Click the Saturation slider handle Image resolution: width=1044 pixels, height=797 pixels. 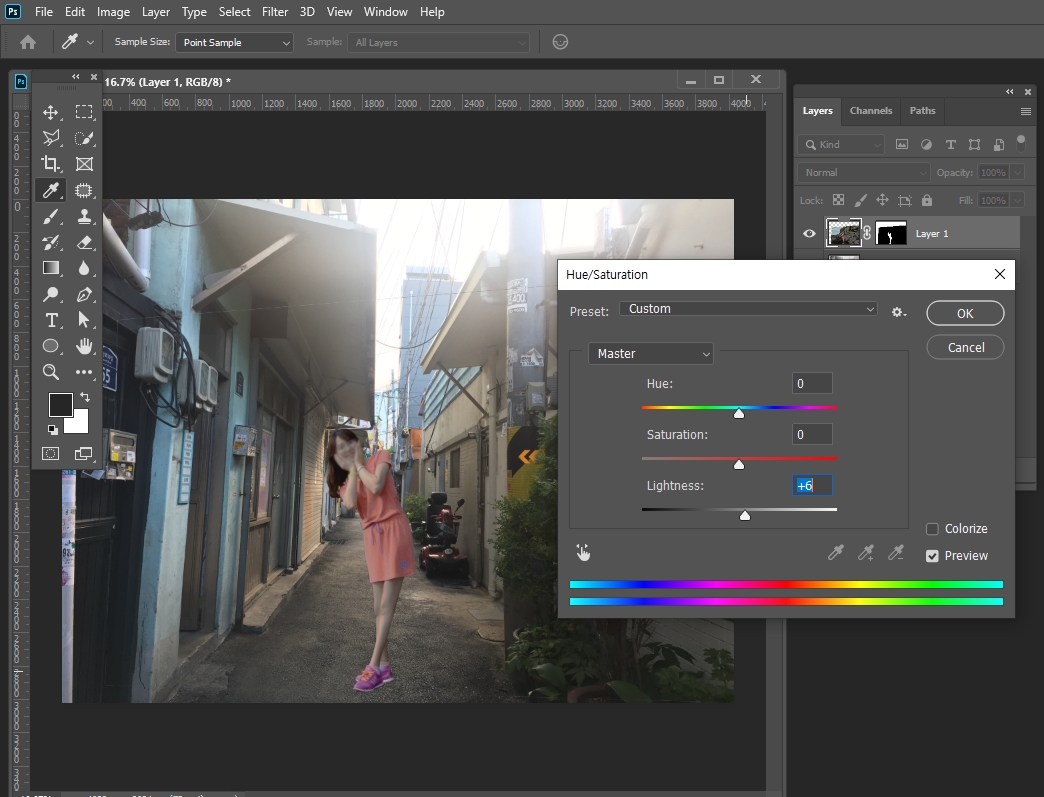(739, 464)
